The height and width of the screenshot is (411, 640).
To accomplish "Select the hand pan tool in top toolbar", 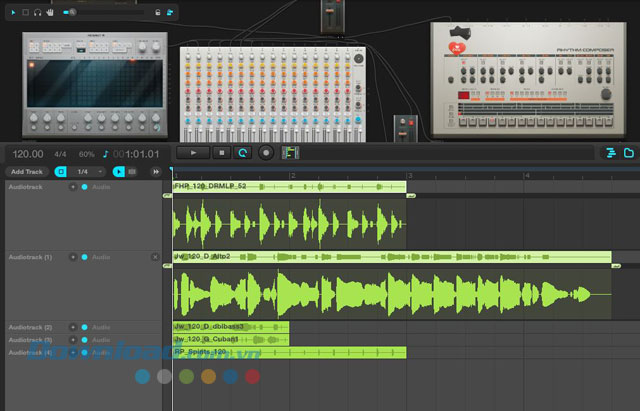I will point(49,12).
